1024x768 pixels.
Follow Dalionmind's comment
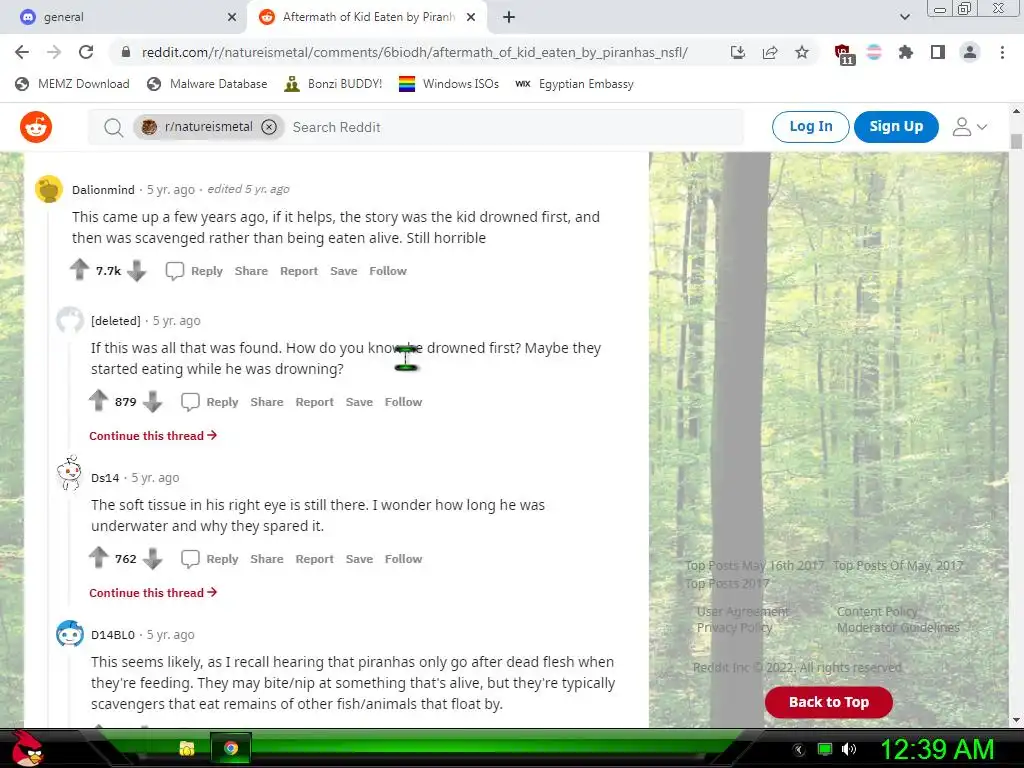[388, 271]
